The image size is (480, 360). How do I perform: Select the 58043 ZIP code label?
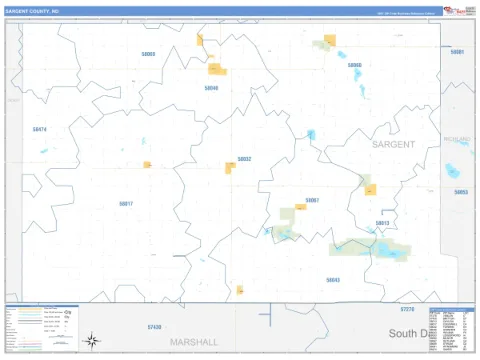pos(333,280)
